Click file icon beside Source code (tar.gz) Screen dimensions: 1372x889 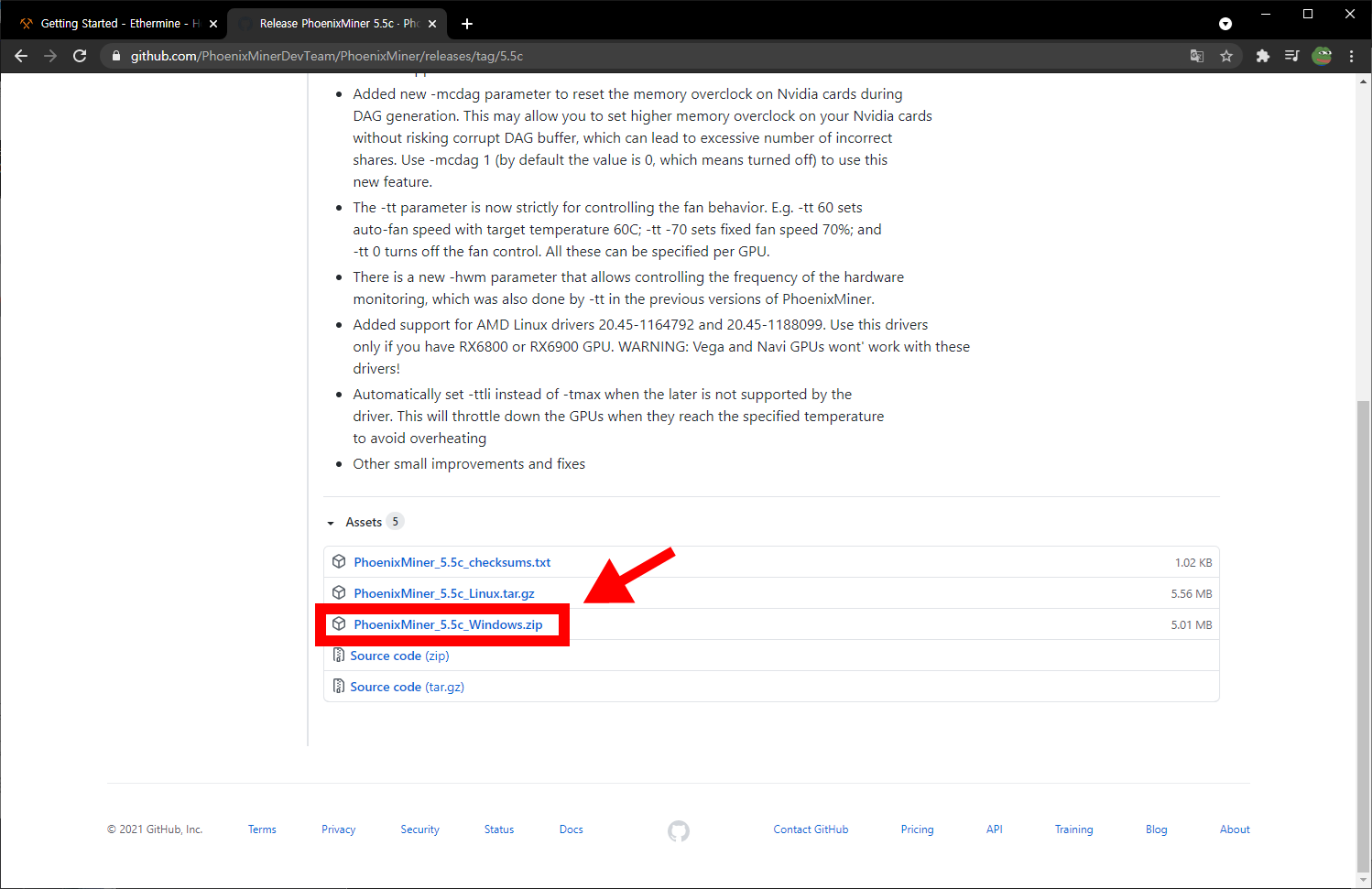[339, 687]
